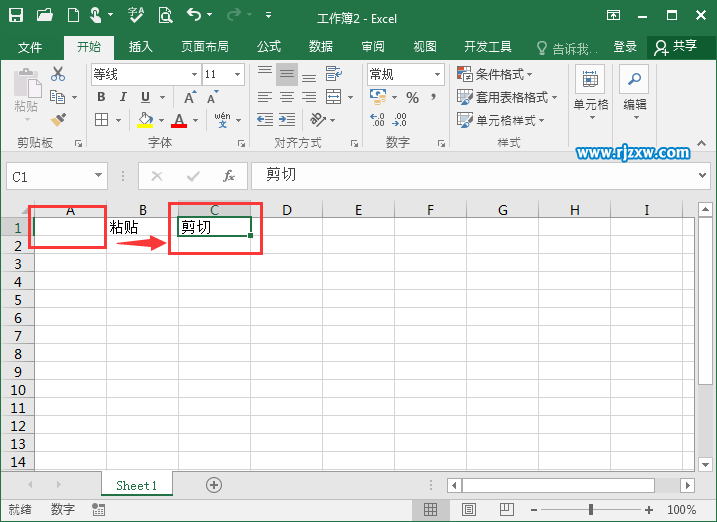Image resolution: width=717 pixels, height=522 pixels.
Task: Toggle center text alignment
Action: tap(287, 97)
